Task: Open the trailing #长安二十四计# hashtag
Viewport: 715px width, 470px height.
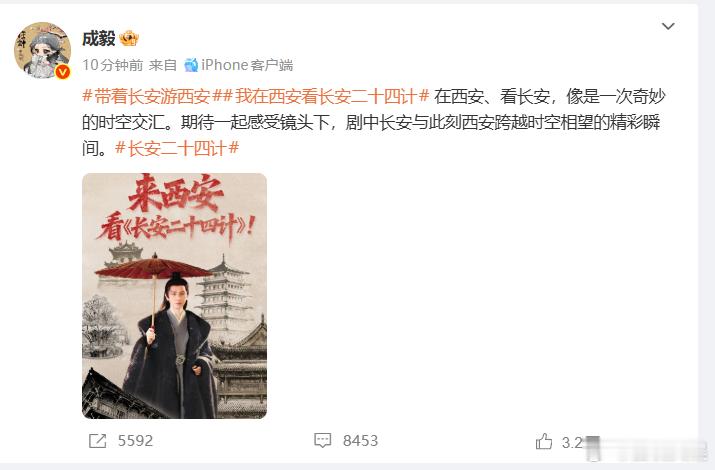Action: click(x=177, y=148)
